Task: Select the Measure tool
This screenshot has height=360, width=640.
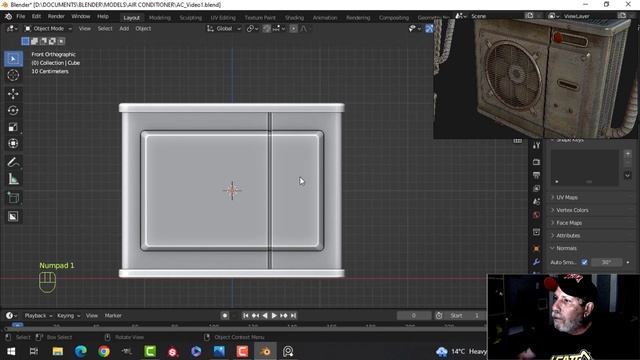Action: (x=13, y=179)
